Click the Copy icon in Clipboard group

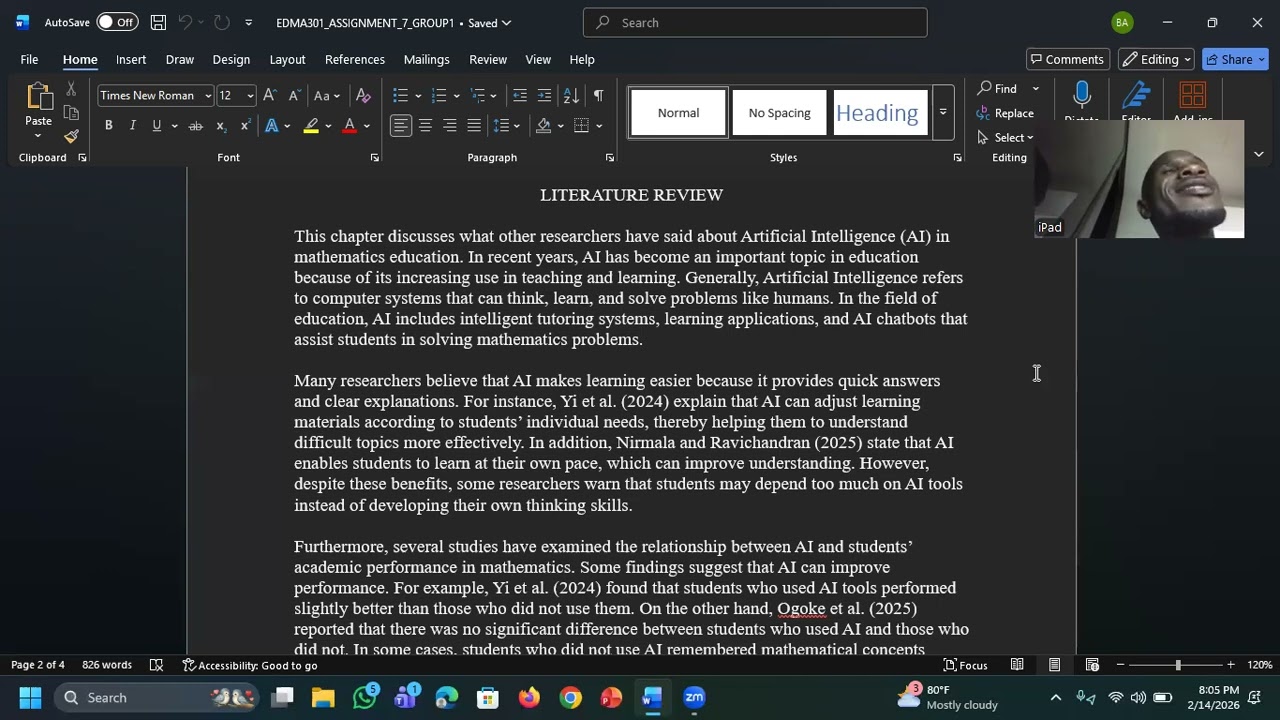tap(71, 113)
